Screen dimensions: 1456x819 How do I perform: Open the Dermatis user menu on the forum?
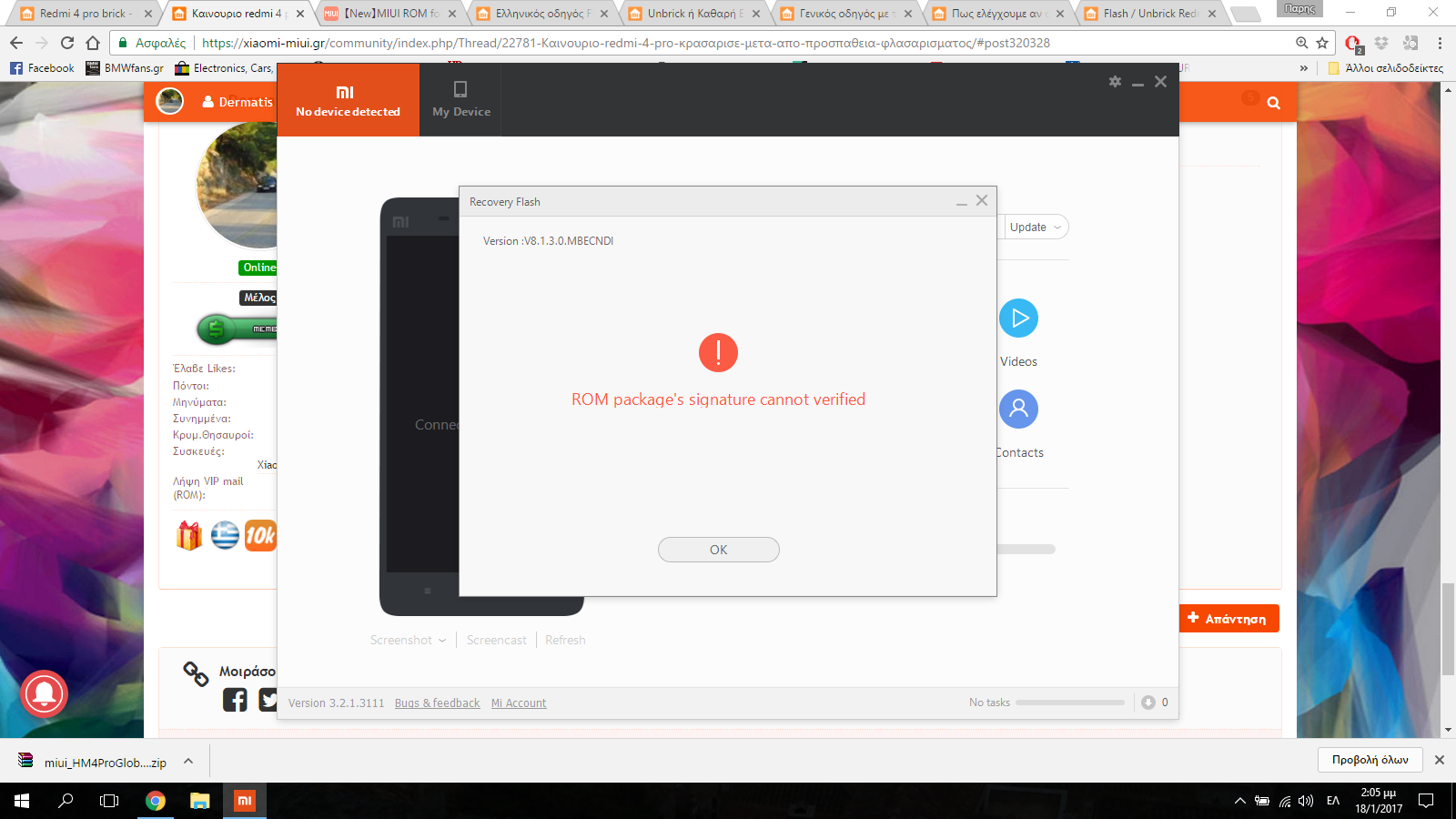tap(238, 102)
